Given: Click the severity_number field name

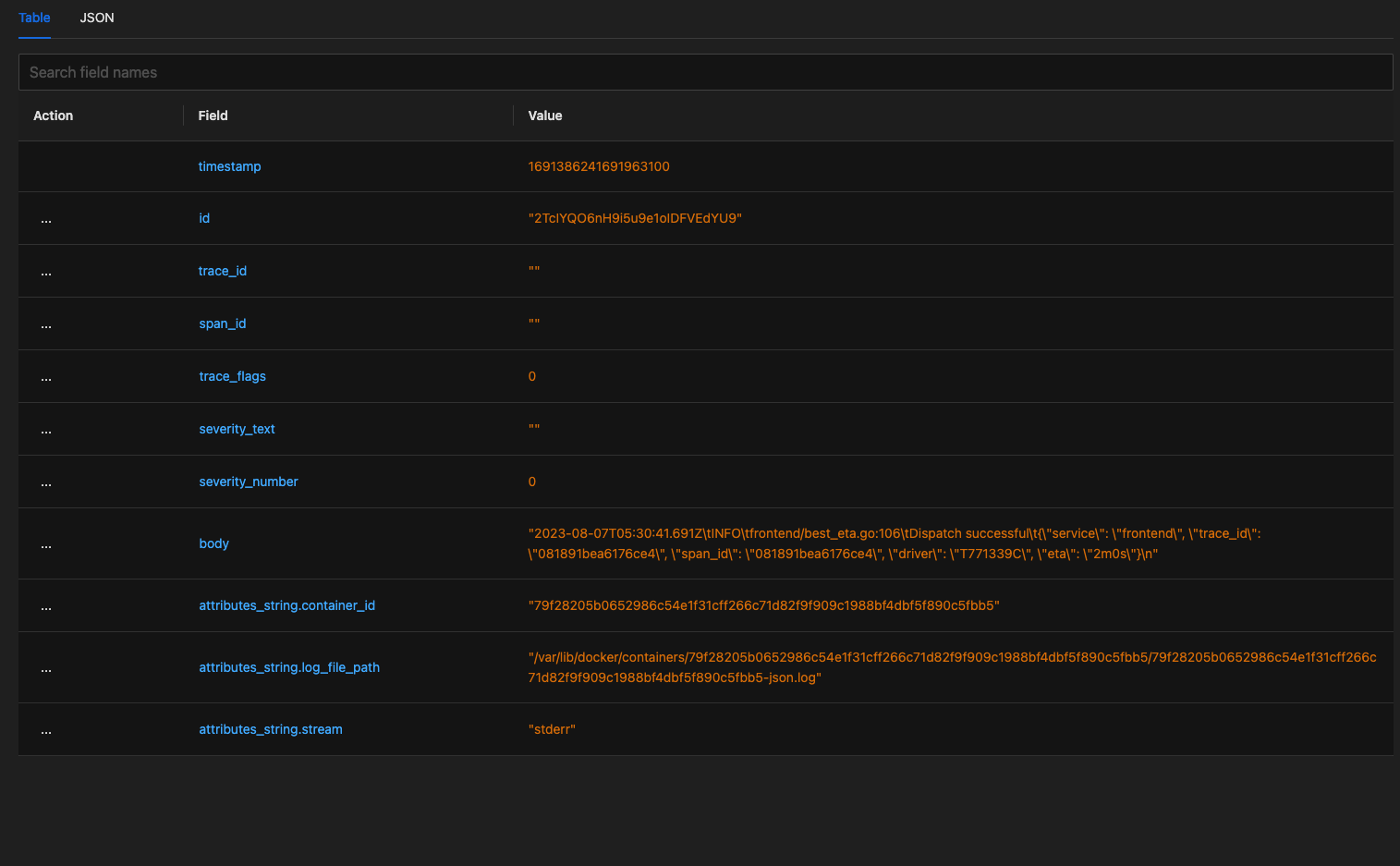Looking at the screenshot, I should 248,482.
